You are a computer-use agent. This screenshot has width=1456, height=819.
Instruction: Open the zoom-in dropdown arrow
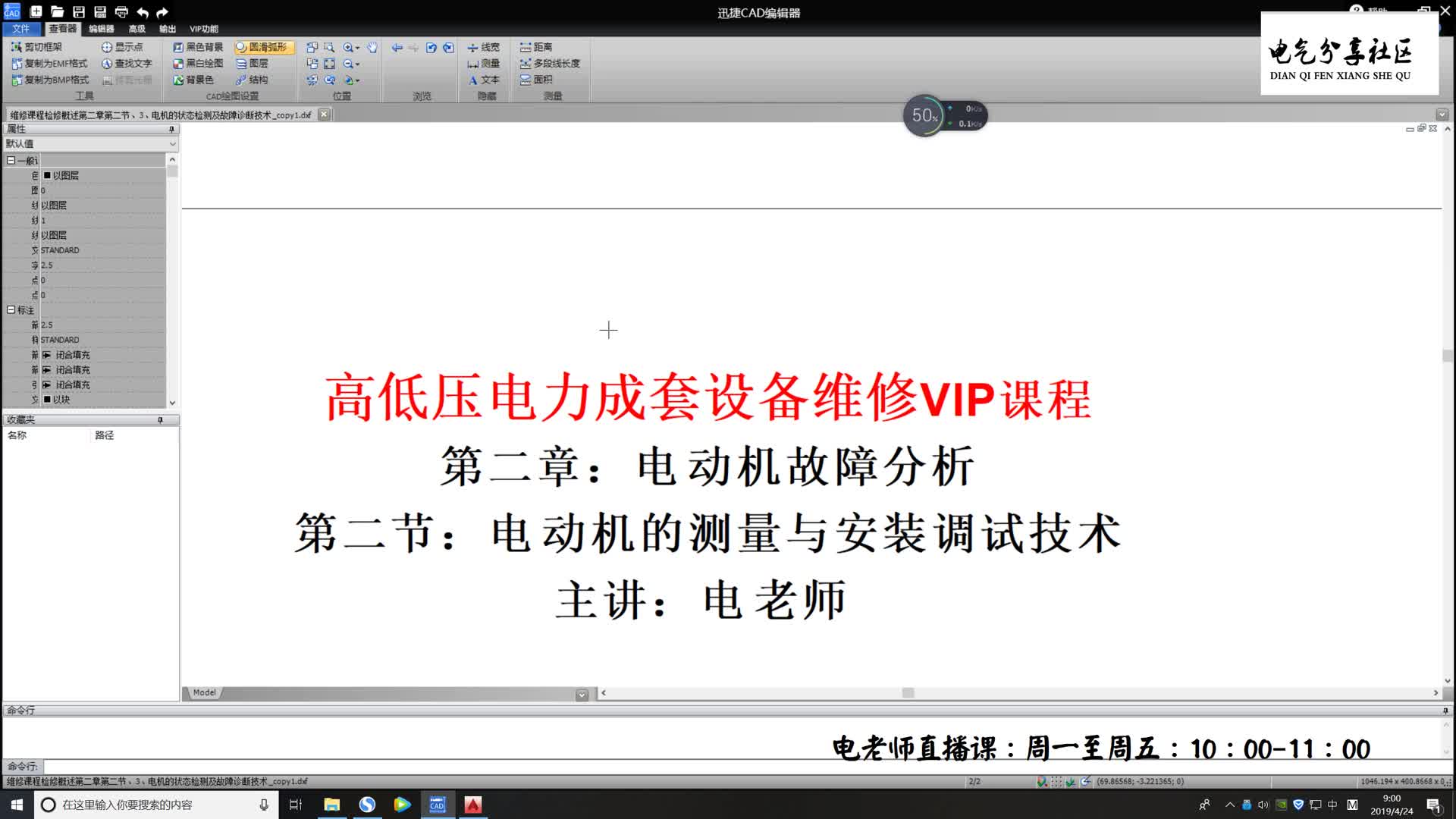[358, 48]
